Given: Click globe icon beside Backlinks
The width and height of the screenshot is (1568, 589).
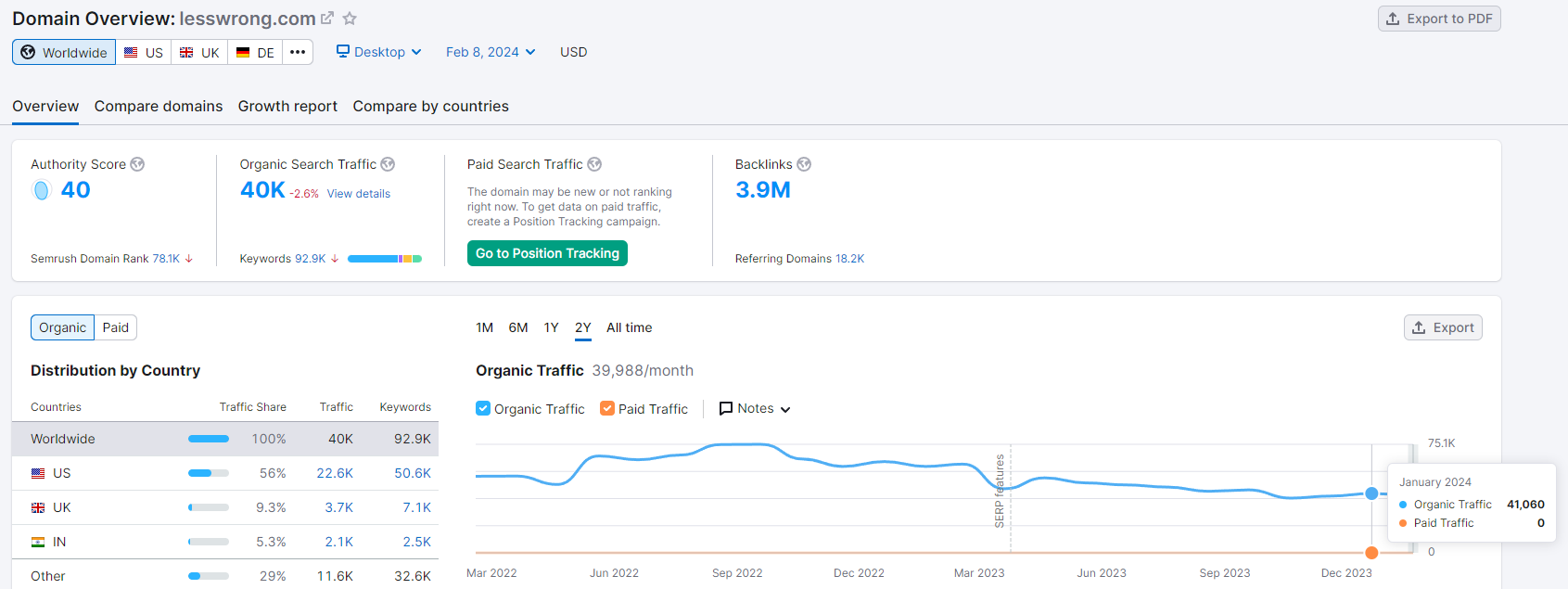Looking at the screenshot, I should tap(804, 164).
